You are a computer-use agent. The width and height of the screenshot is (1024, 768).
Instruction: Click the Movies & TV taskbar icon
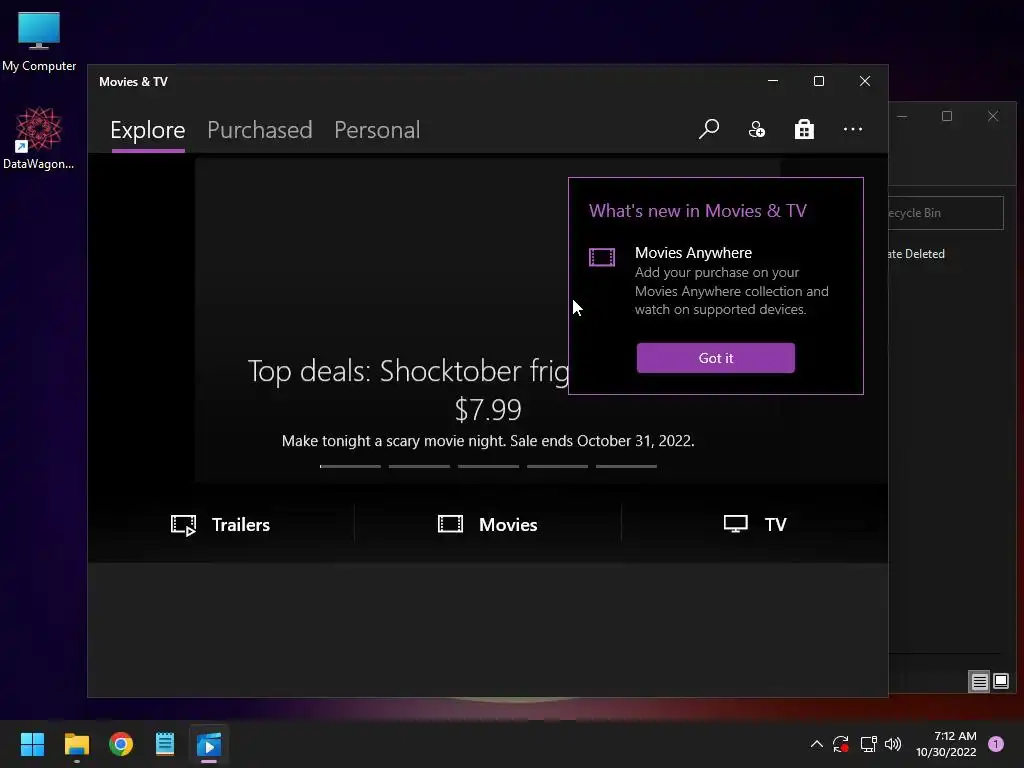209,744
